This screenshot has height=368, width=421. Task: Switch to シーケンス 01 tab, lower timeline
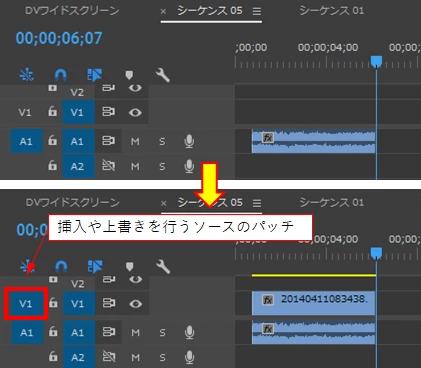332,202
